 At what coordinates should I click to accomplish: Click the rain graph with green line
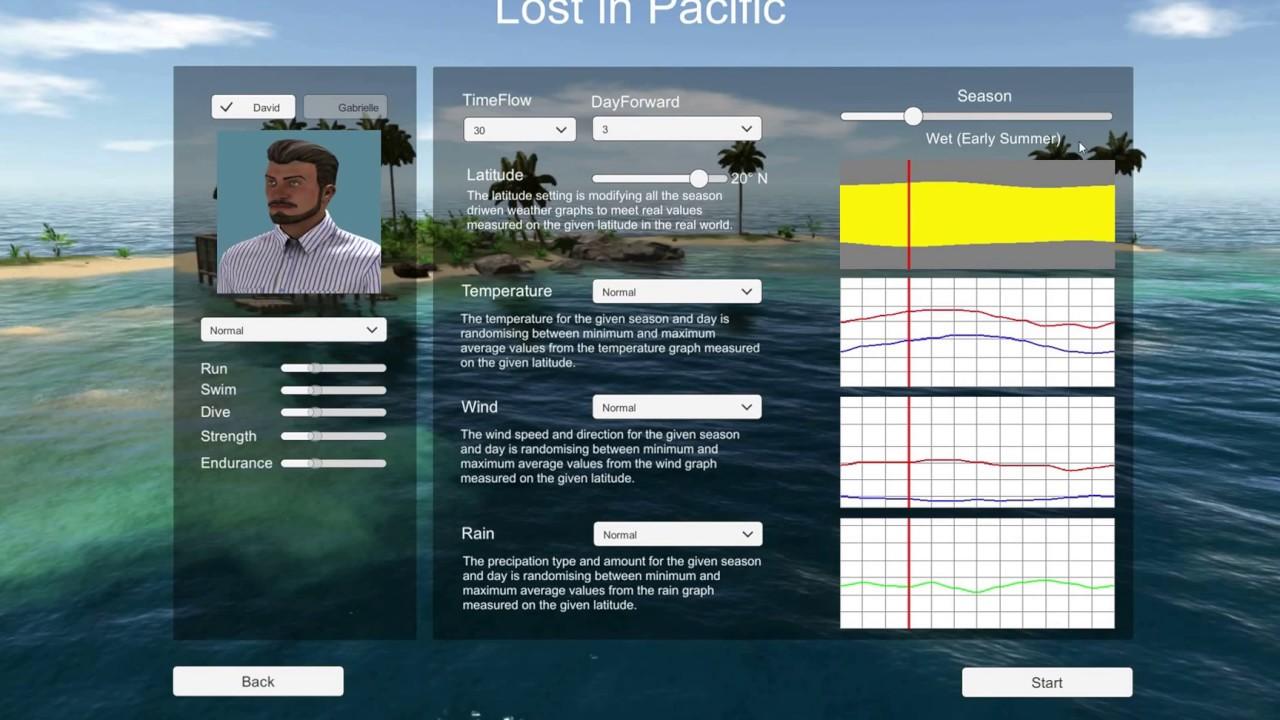coord(977,573)
